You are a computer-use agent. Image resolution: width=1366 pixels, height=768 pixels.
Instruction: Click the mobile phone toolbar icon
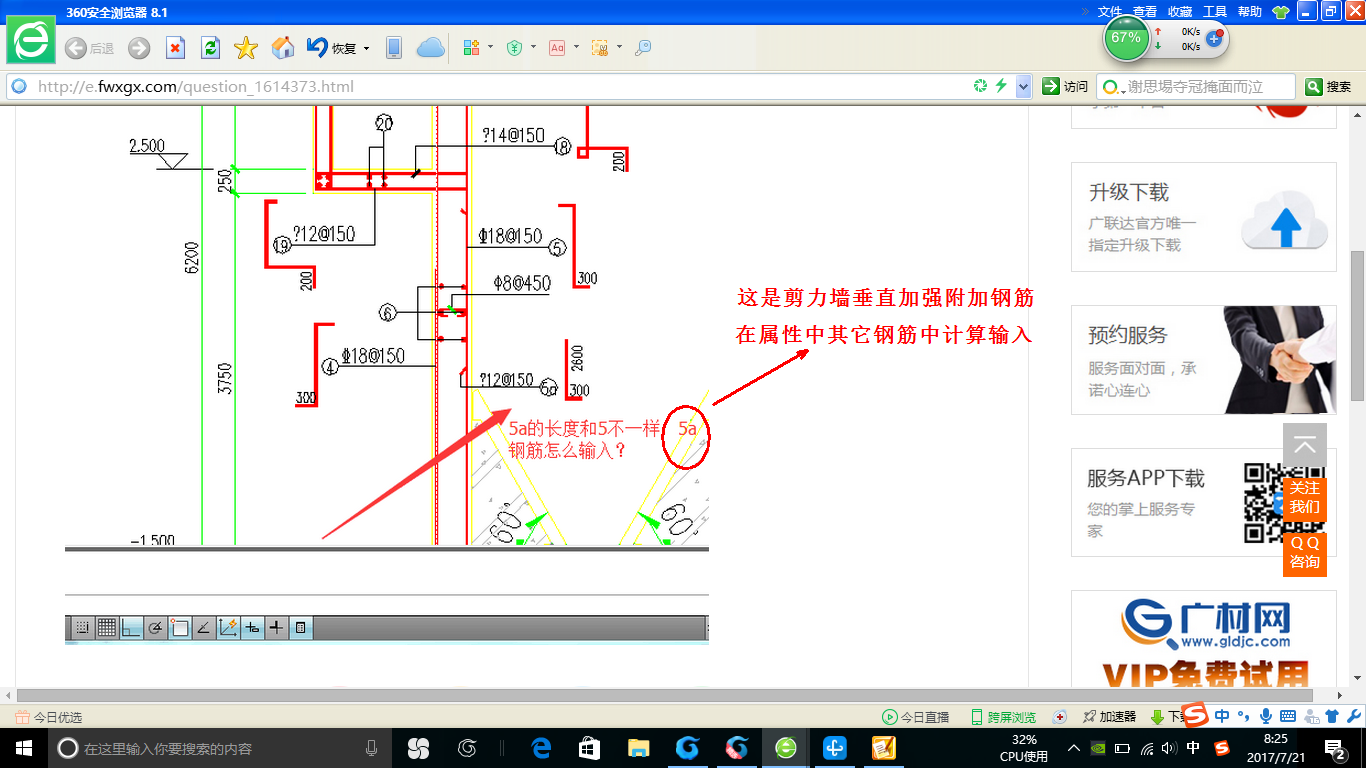[394, 48]
